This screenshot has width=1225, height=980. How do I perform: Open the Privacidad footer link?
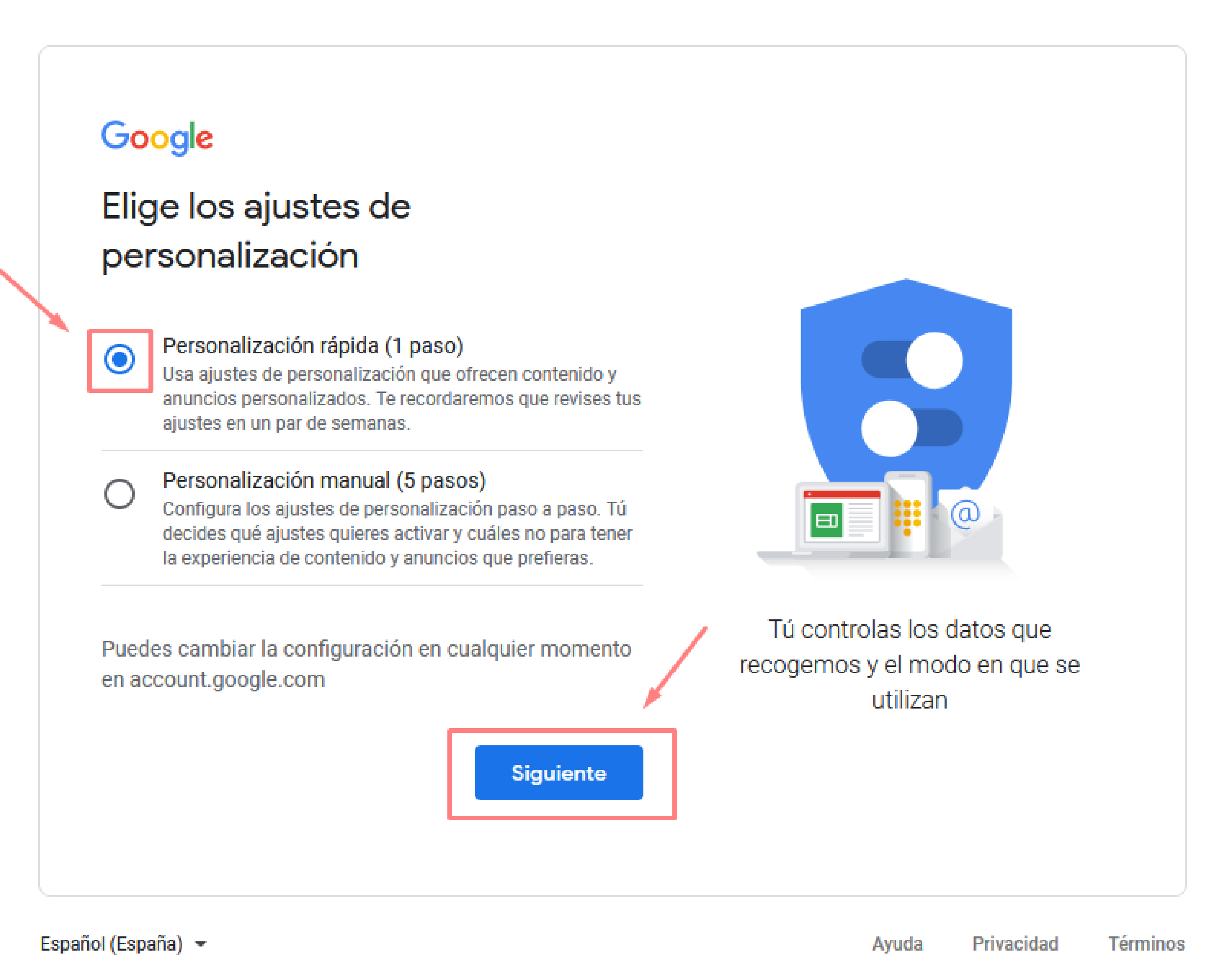[x=1015, y=944]
